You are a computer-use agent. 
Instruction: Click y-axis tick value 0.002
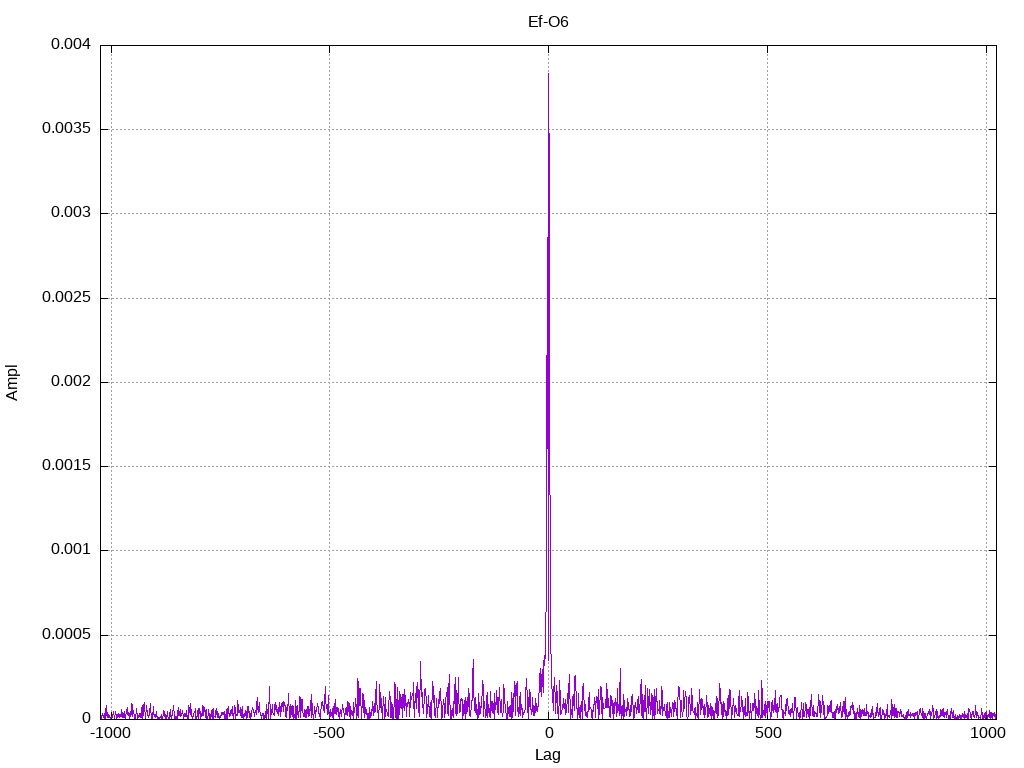71,381
